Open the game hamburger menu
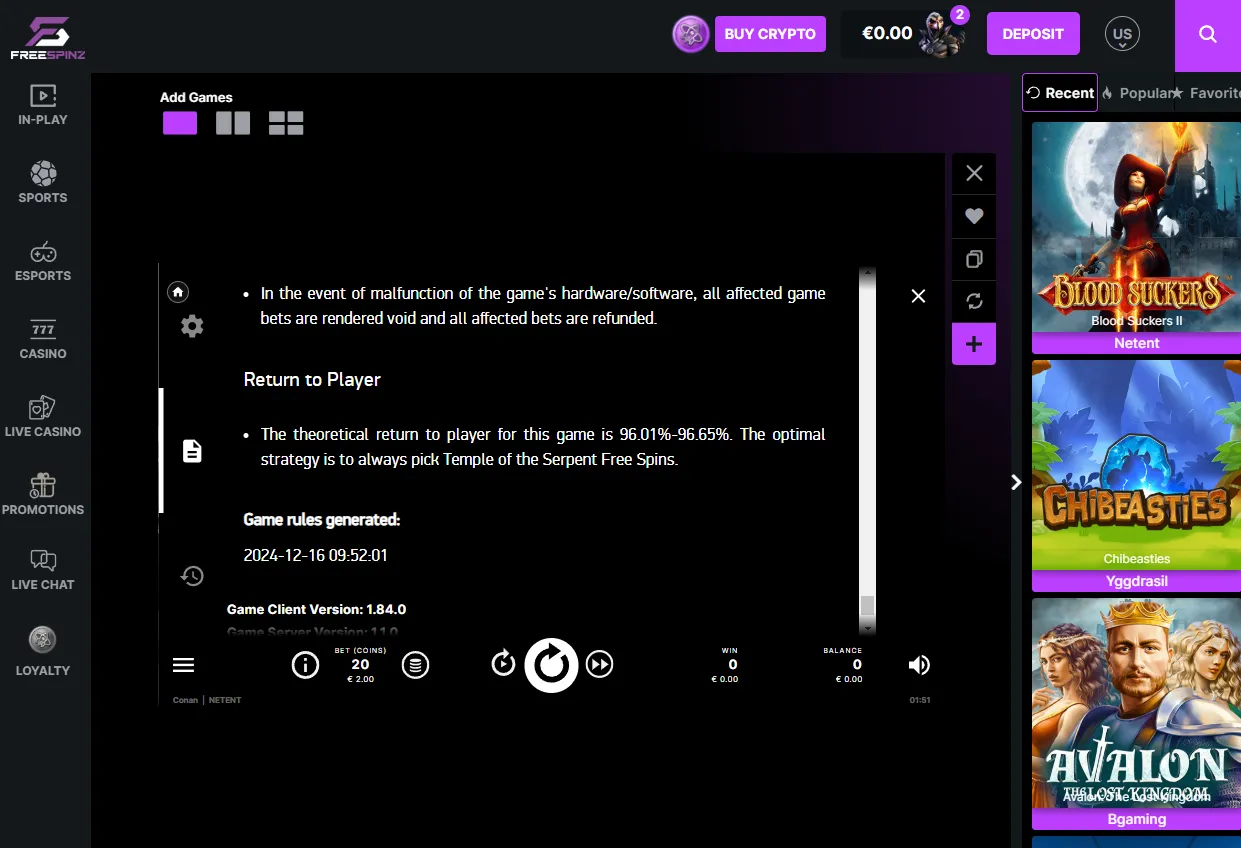 pos(184,665)
